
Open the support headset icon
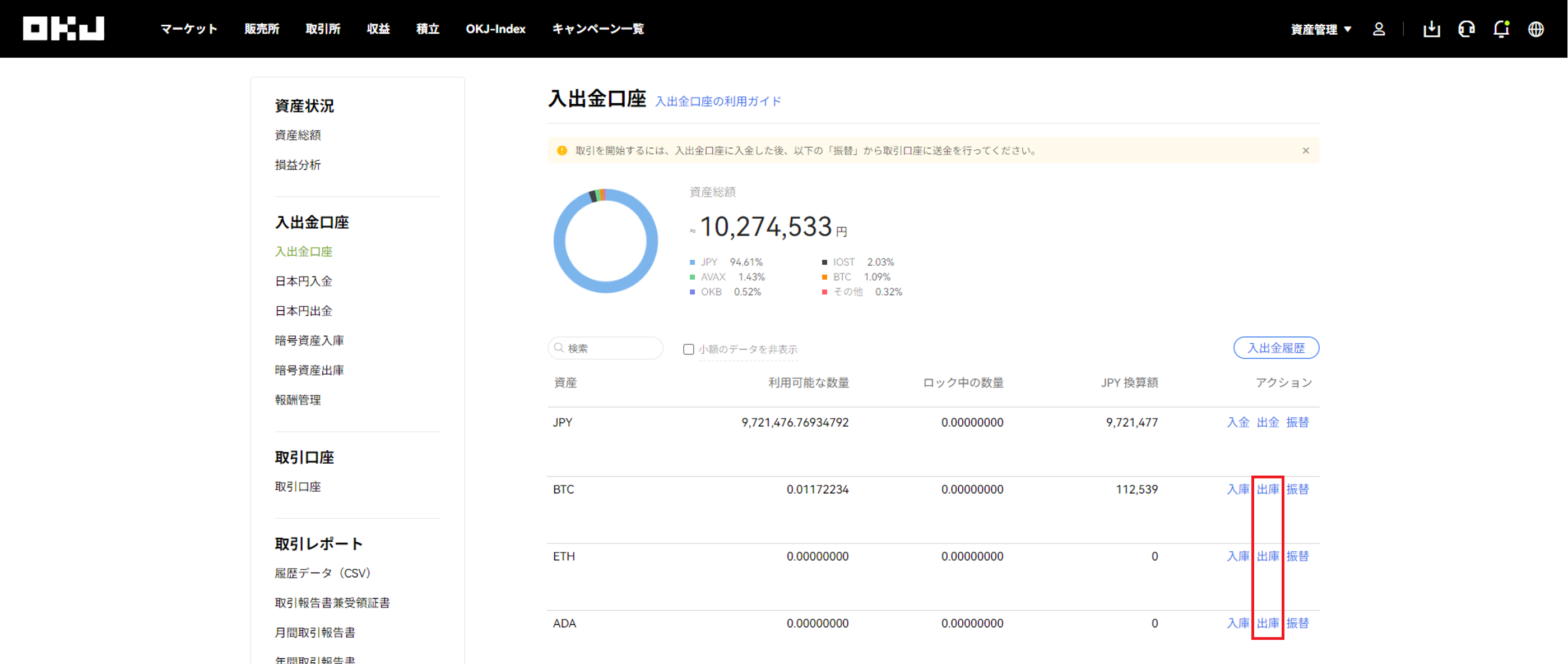[1466, 29]
